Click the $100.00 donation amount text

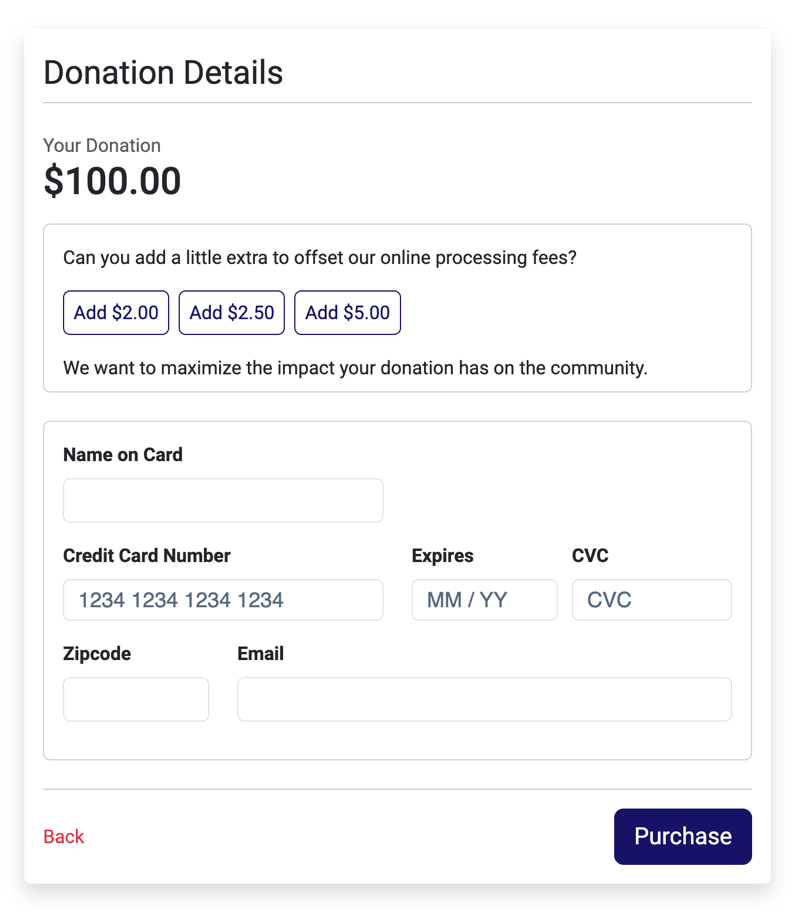pos(112,181)
